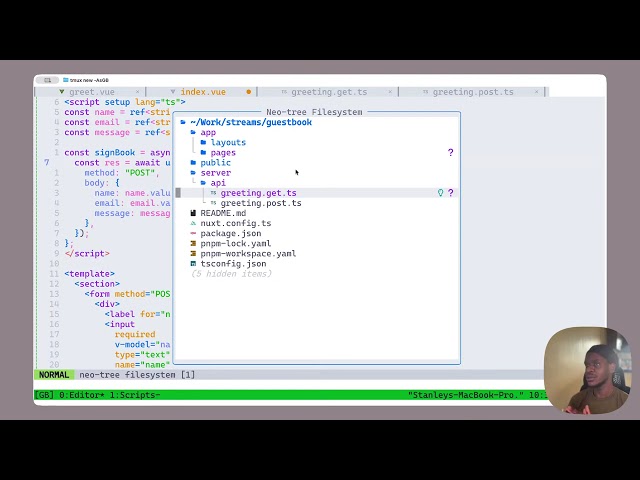Click the README.md file icon
The width and height of the screenshot is (640, 480).
pos(193,213)
